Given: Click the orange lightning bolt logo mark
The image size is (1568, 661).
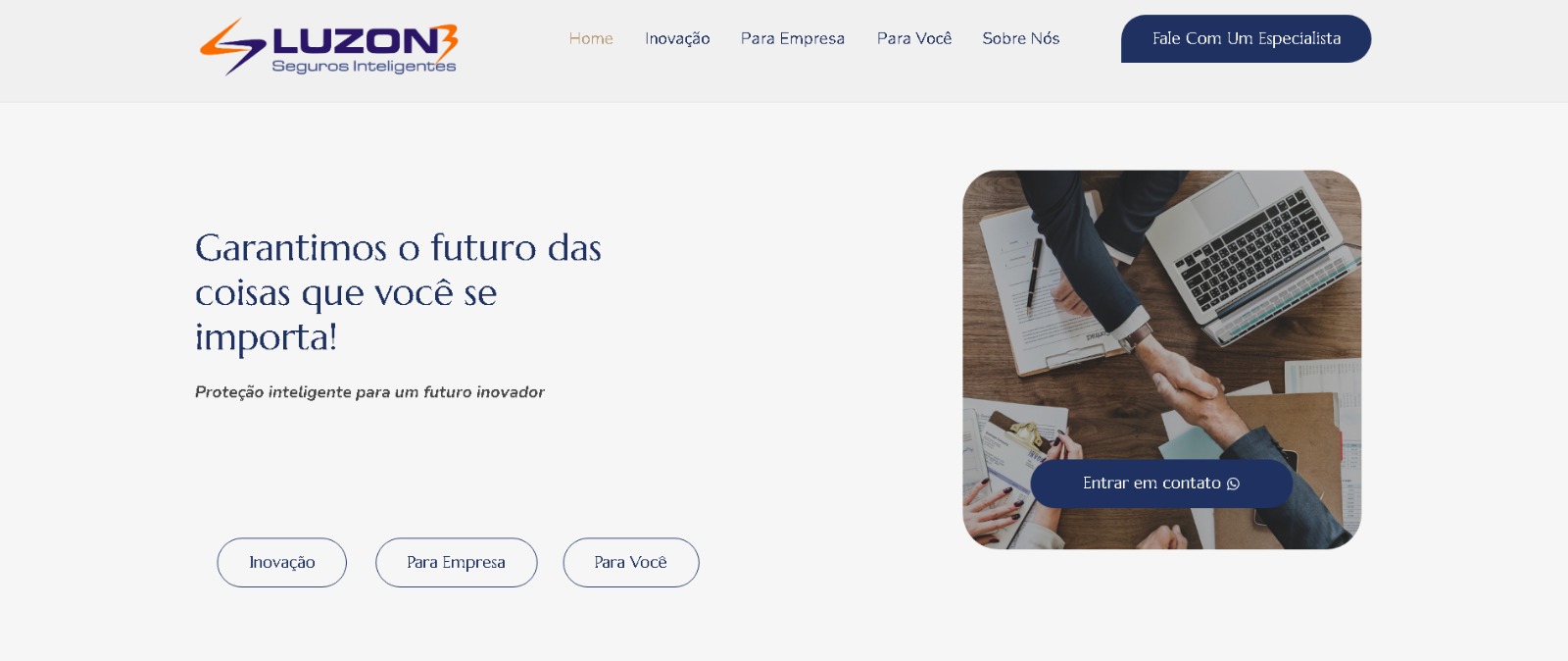Looking at the screenshot, I should tap(232, 46).
